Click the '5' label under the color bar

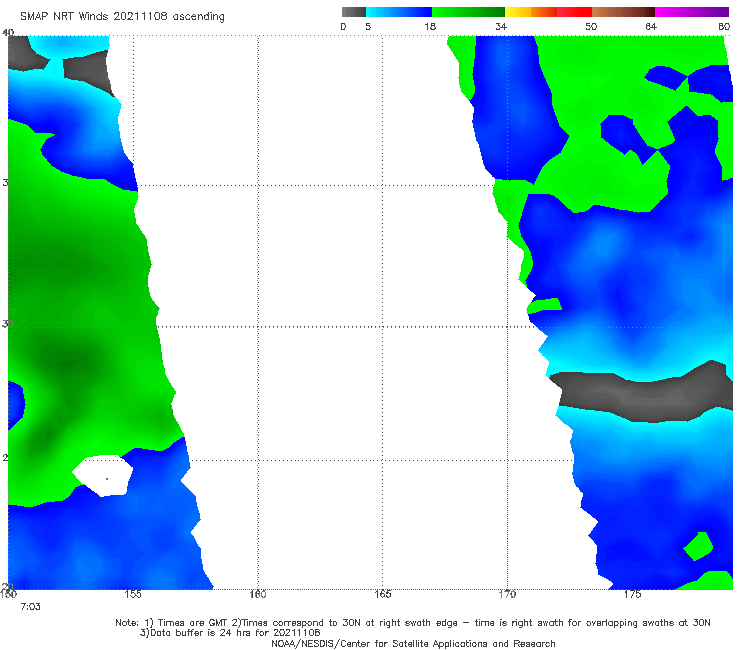point(368,27)
